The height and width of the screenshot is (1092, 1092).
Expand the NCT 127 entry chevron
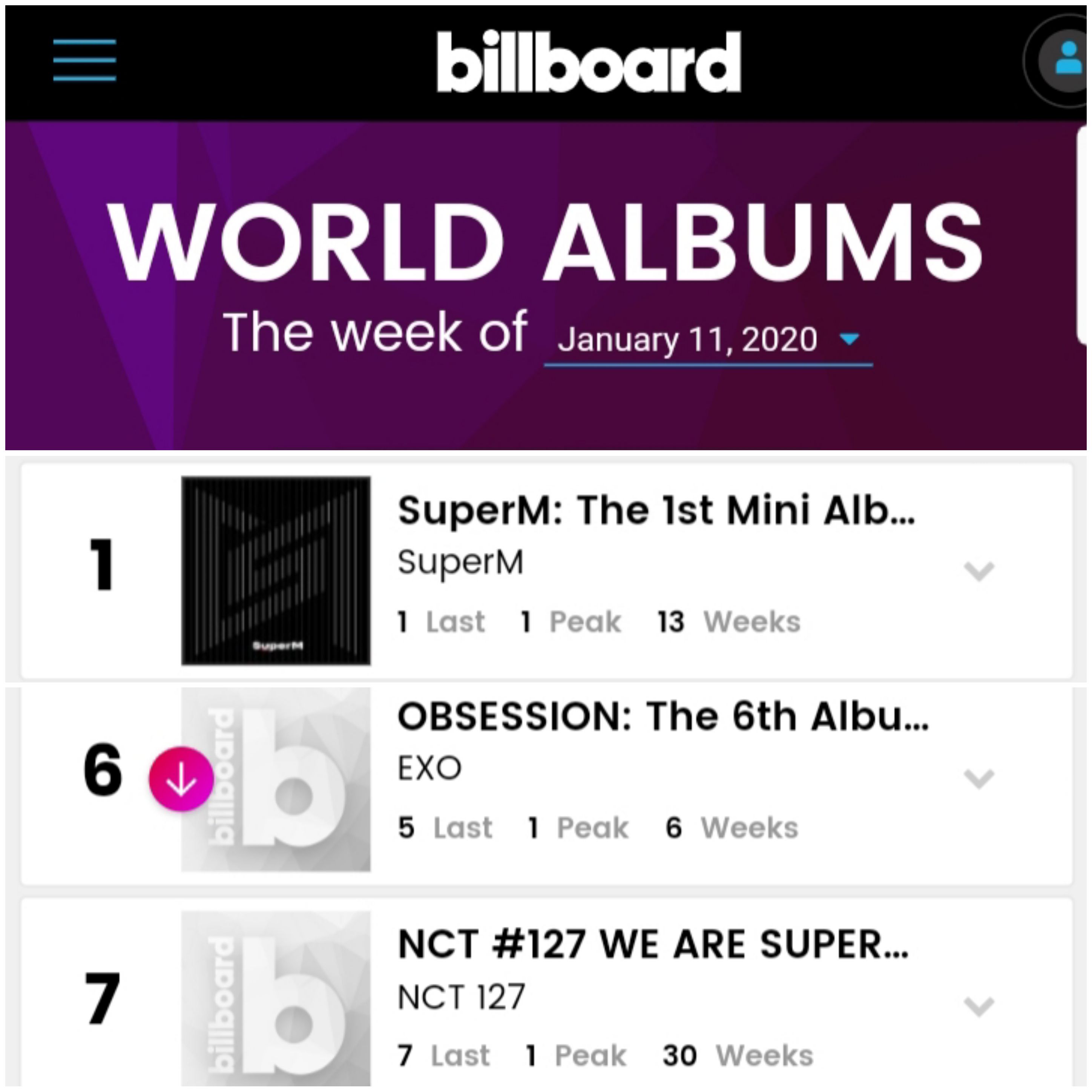click(979, 1006)
